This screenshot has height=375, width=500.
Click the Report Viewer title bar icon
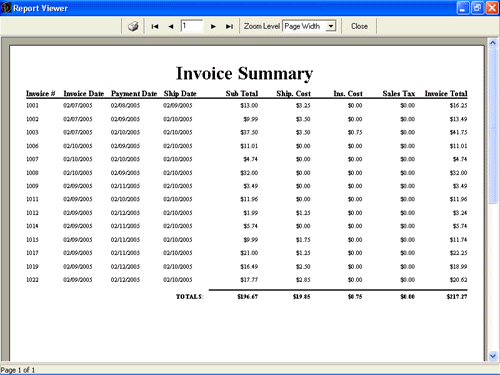click(6, 8)
